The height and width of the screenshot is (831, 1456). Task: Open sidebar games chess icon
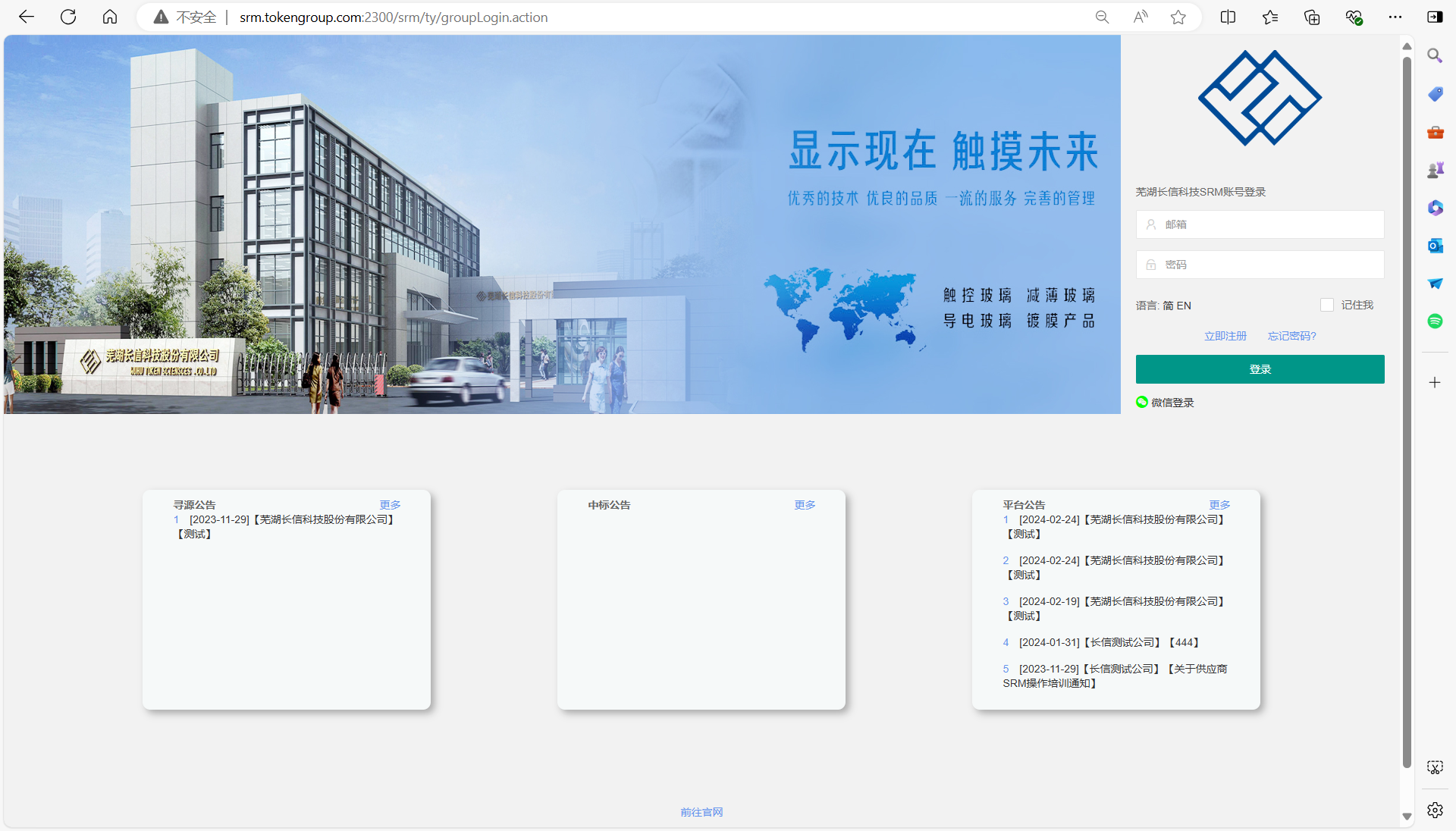1435,170
